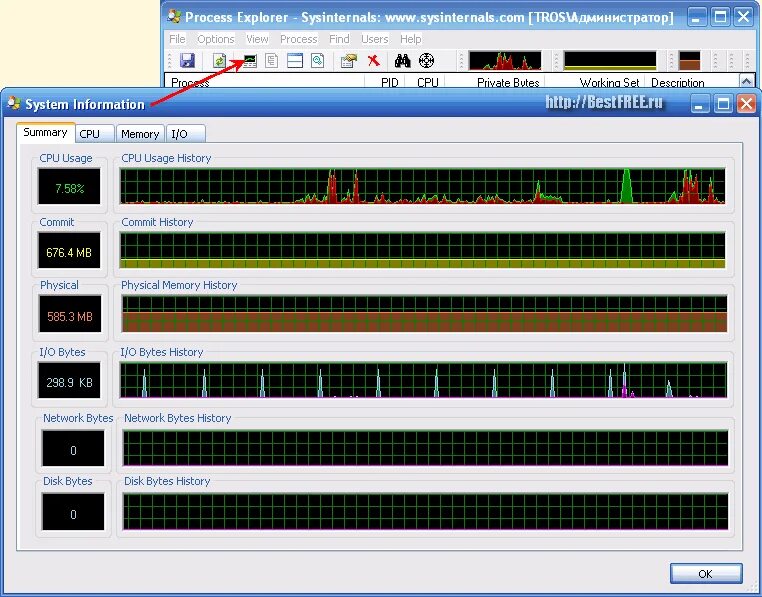Click the process list scroll-up arrow
The image size is (762, 597).
point(746,81)
